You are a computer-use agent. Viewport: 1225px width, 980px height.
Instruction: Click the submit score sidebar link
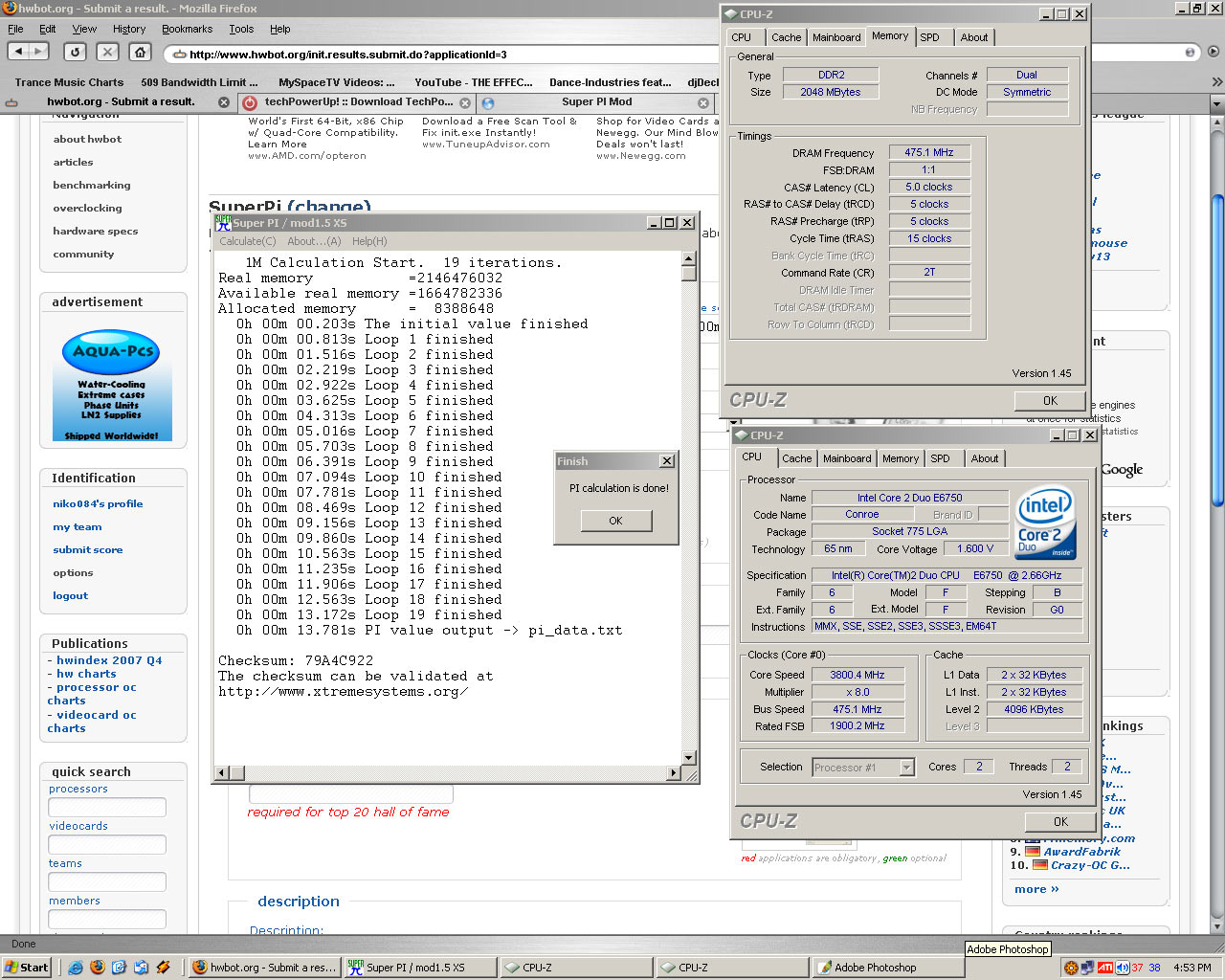(88, 550)
